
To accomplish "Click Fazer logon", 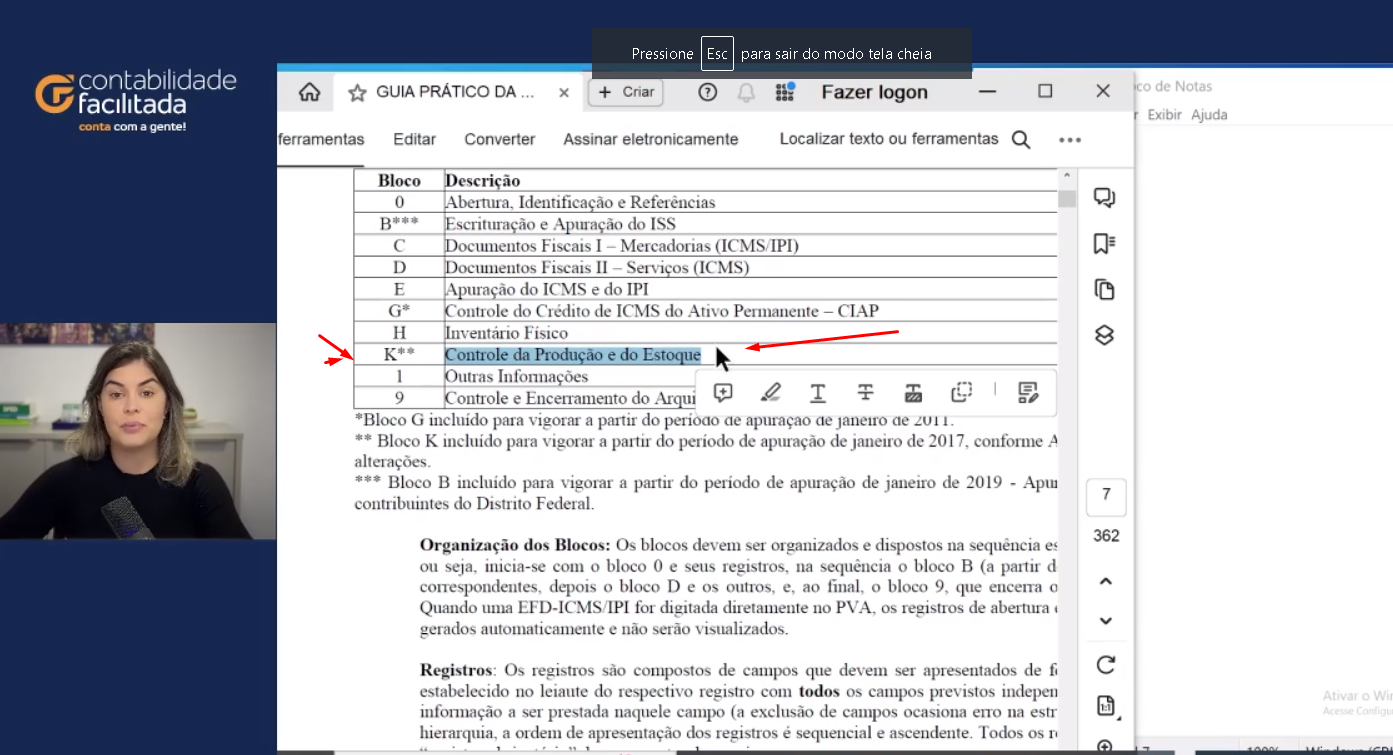I will click(874, 92).
